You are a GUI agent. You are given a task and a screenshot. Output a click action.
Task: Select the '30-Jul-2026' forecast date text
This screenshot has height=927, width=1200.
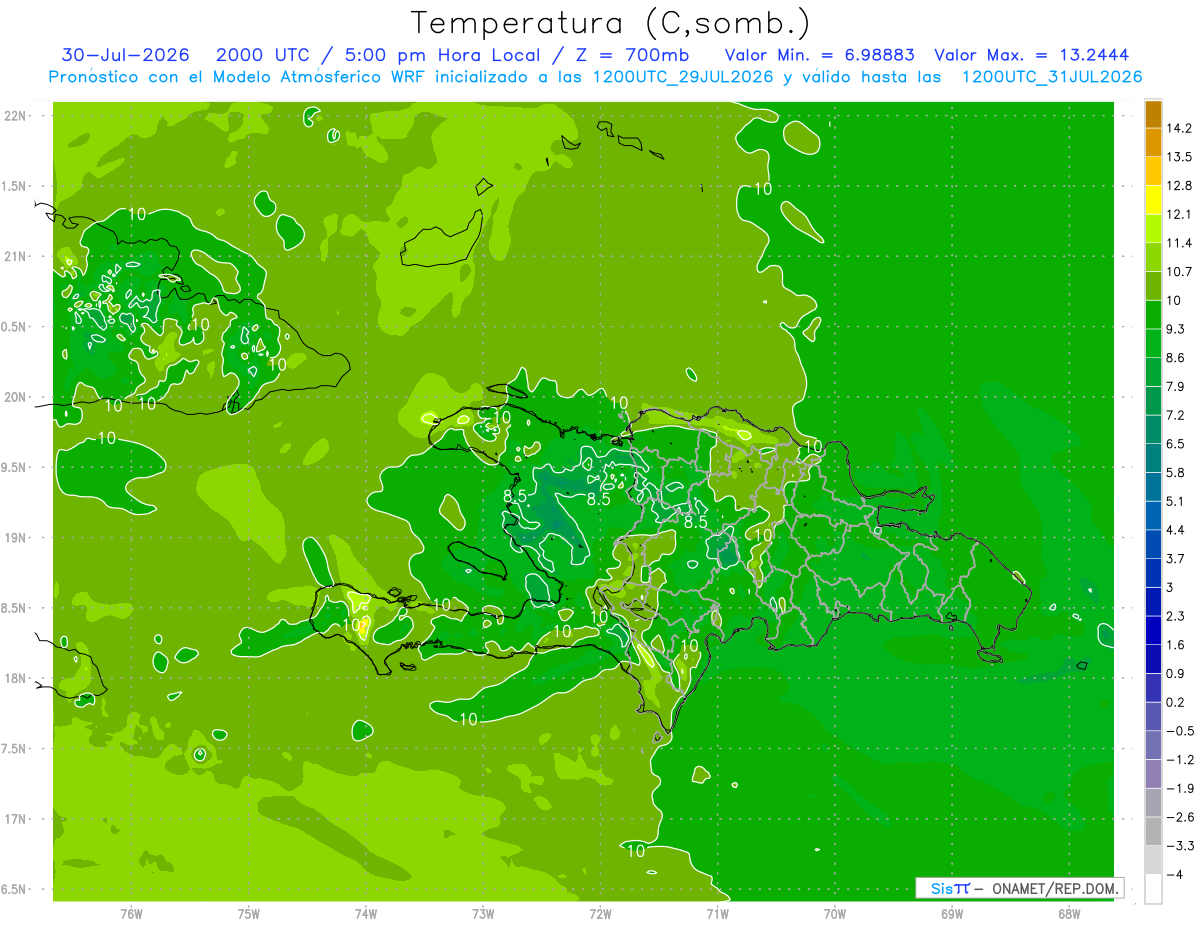click(126, 55)
